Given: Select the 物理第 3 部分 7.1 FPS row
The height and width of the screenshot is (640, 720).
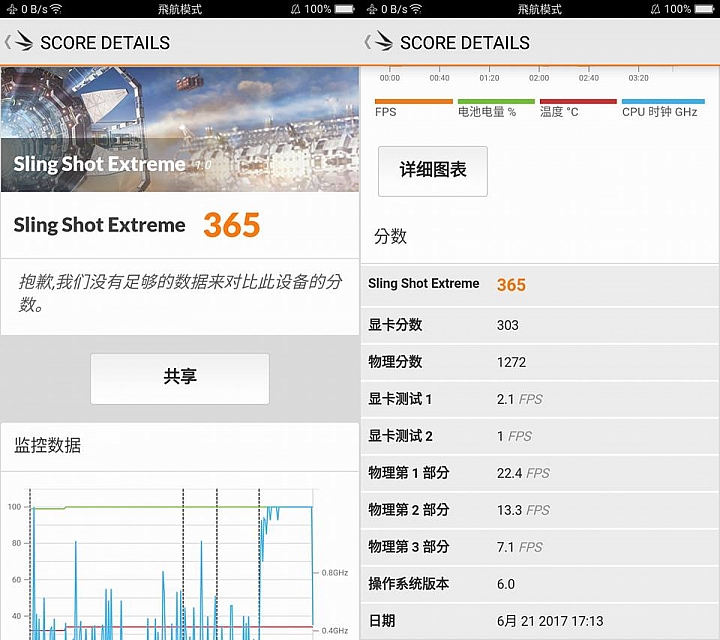Looking at the screenshot, I should [540, 547].
